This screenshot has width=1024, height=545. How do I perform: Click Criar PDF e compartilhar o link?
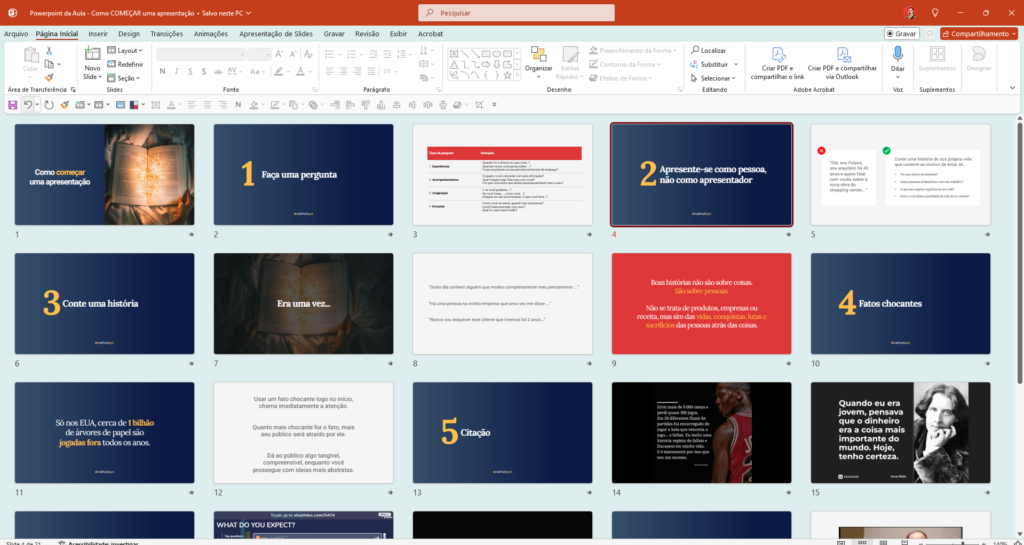click(x=777, y=64)
